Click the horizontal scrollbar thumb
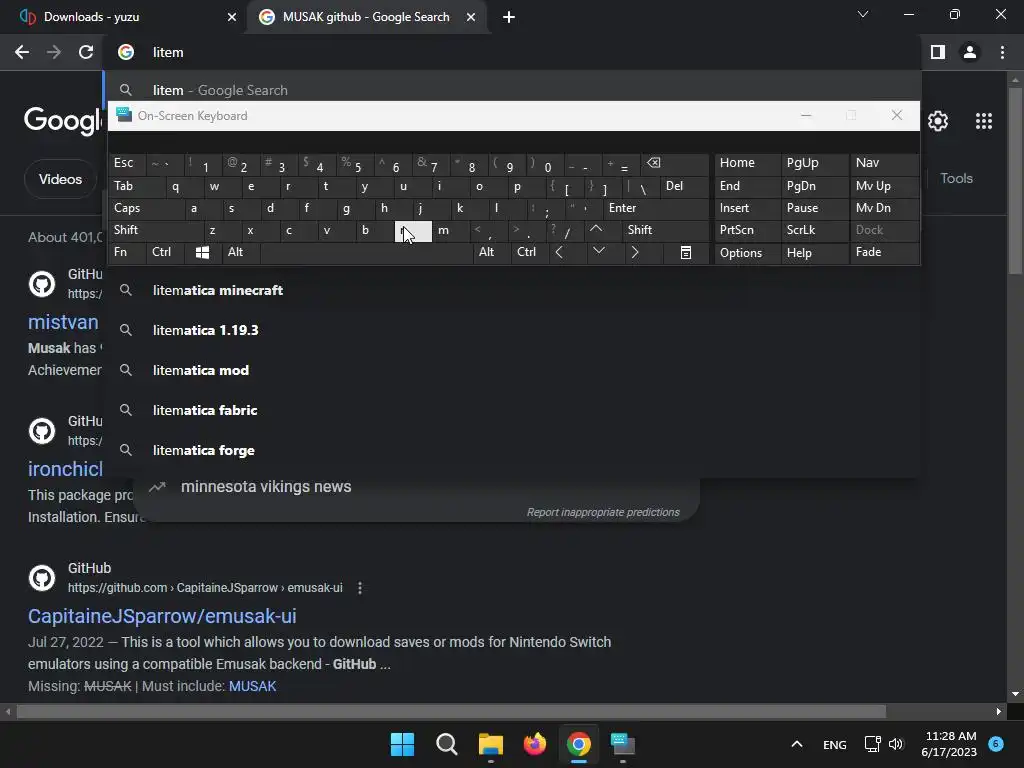 pyautogui.click(x=451, y=711)
